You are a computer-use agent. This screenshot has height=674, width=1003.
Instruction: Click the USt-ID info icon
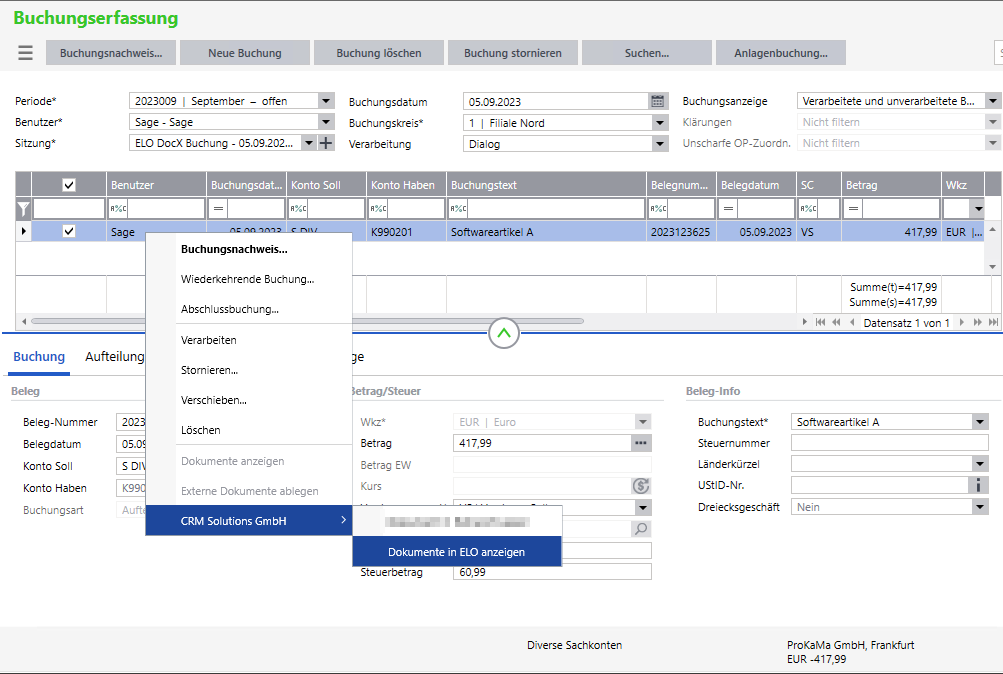coord(977,485)
